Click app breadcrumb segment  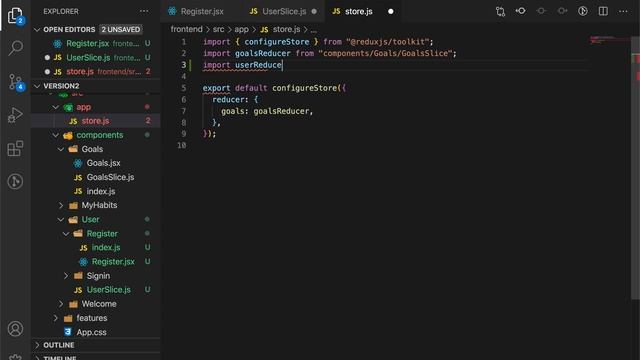coord(241,29)
